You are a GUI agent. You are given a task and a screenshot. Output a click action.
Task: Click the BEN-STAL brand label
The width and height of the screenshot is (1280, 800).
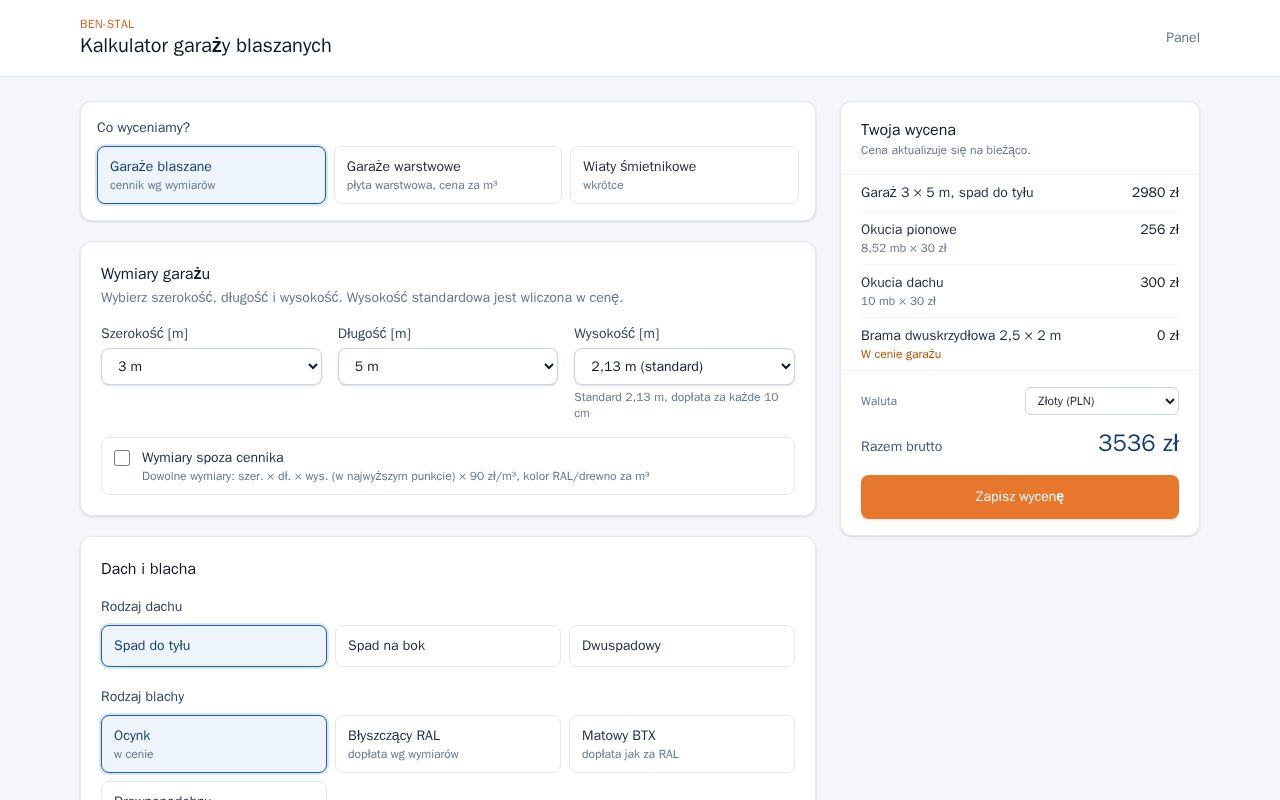tap(107, 24)
